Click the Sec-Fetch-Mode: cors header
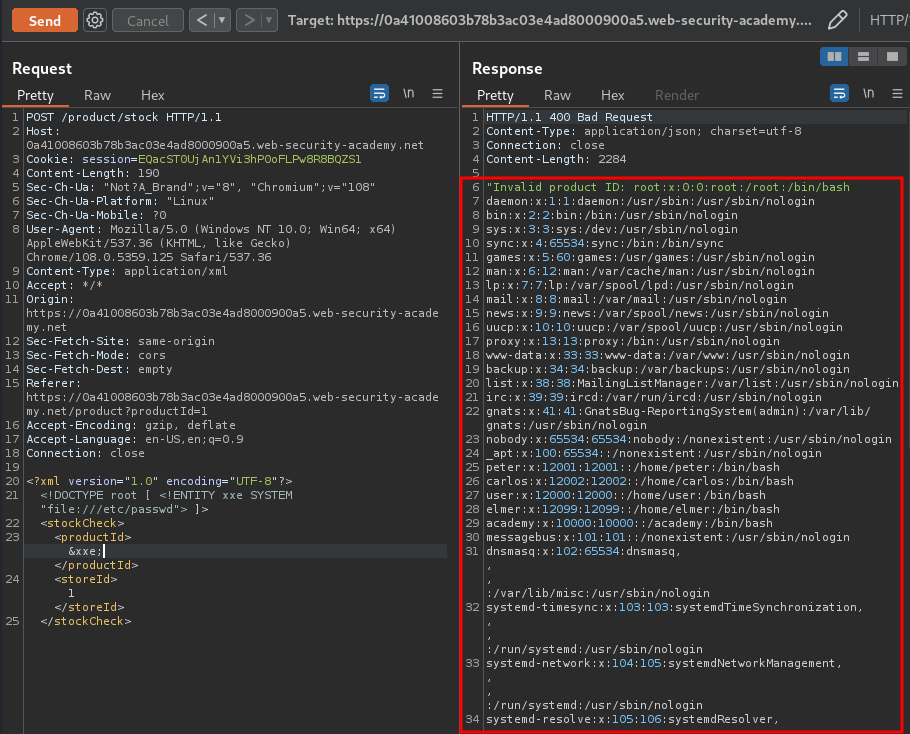 [x=96, y=355]
